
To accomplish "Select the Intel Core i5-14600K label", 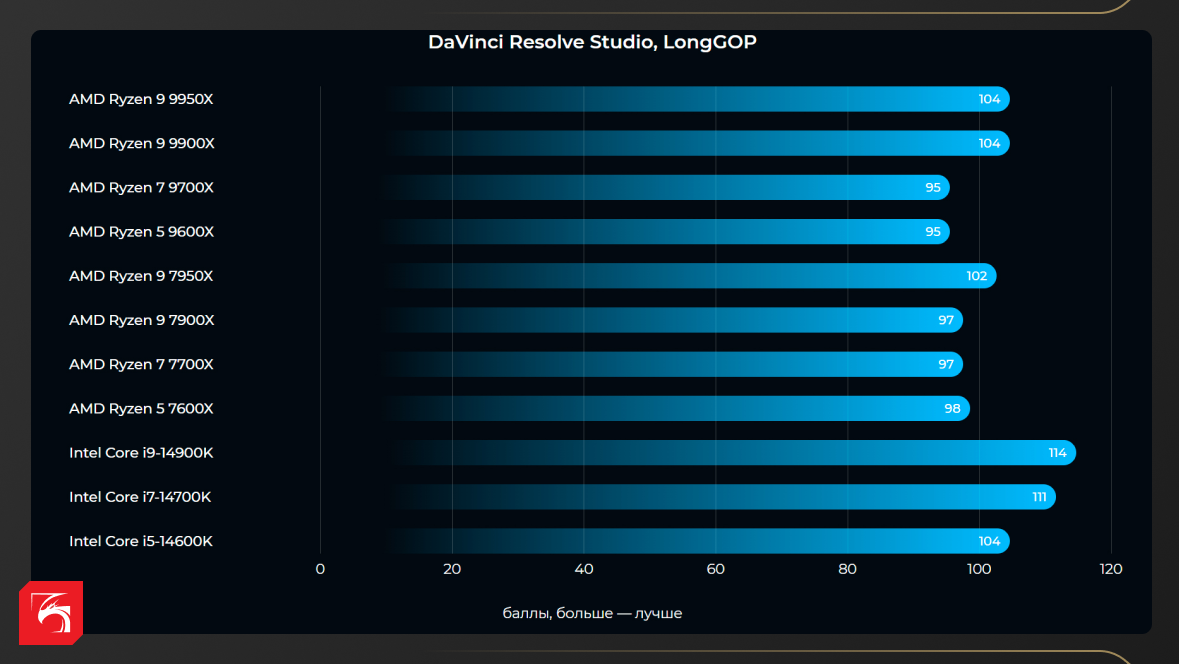I will pyautogui.click(x=141, y=541).
